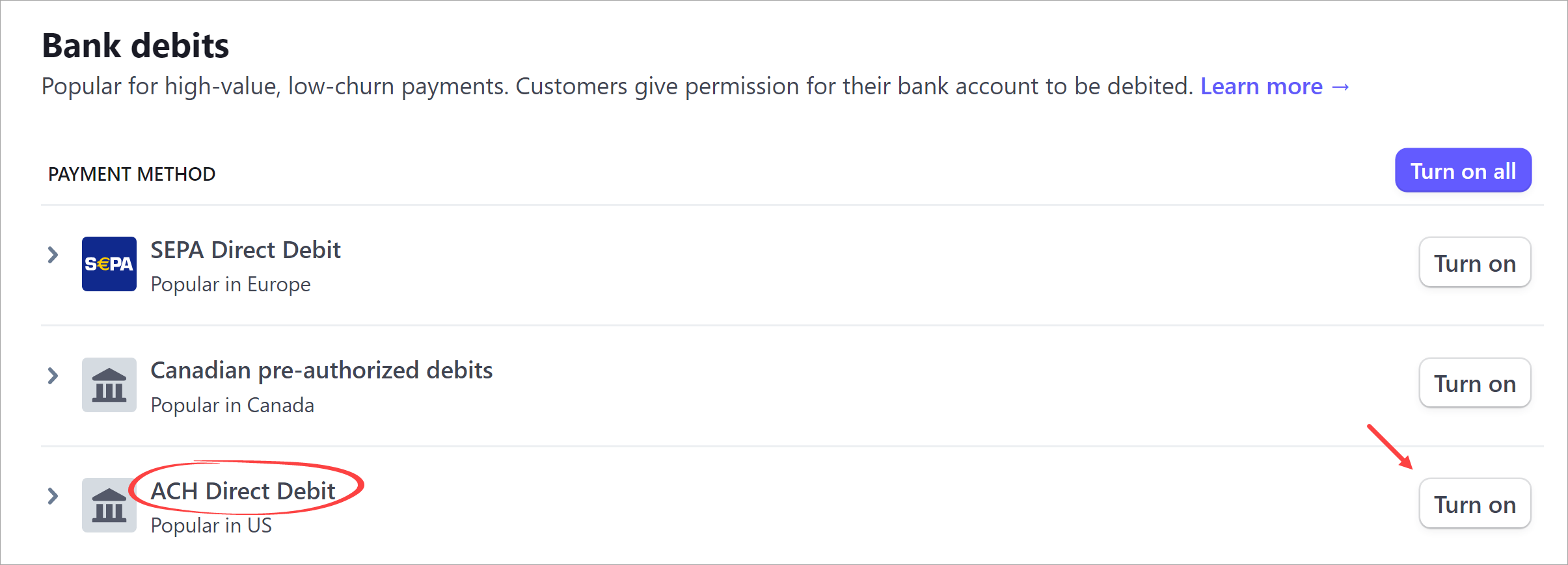Turn on Canadian pre-authorized debits

point(1474,384)
